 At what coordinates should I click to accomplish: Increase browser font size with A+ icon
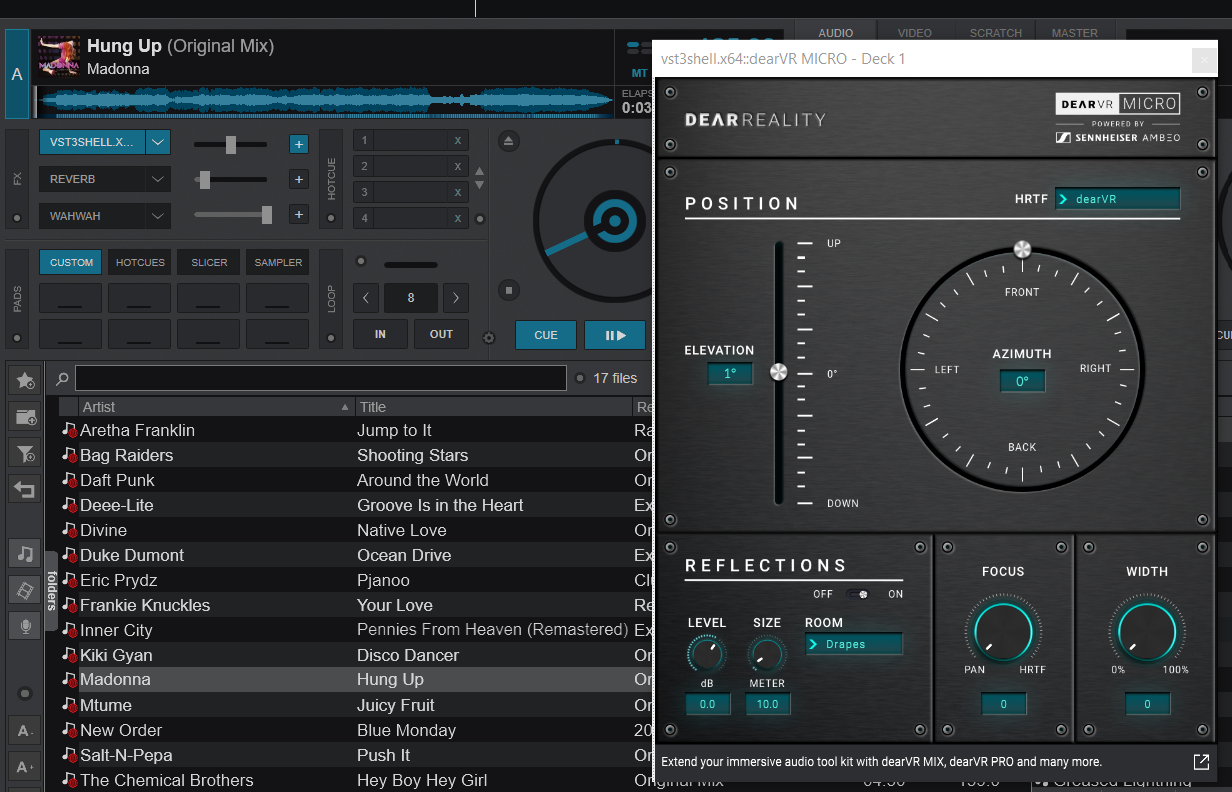click(25, 767)
